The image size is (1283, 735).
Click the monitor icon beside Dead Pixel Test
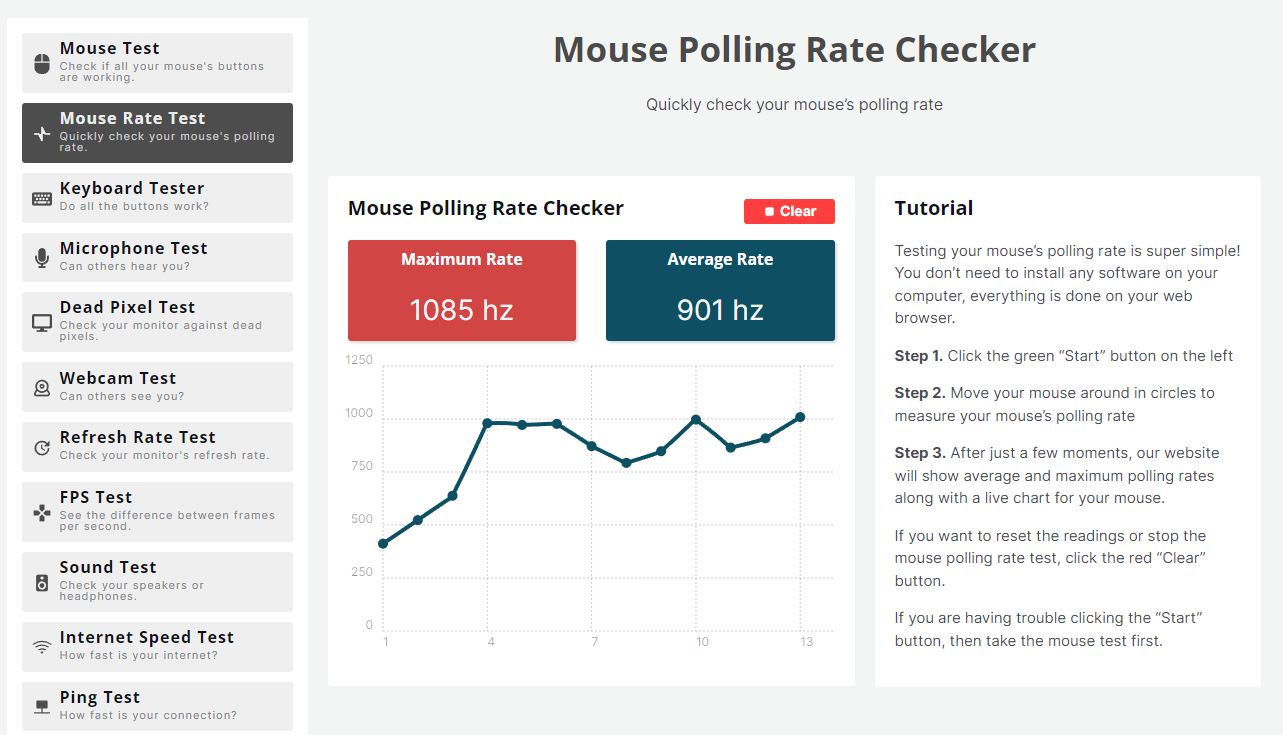point(42,323)
